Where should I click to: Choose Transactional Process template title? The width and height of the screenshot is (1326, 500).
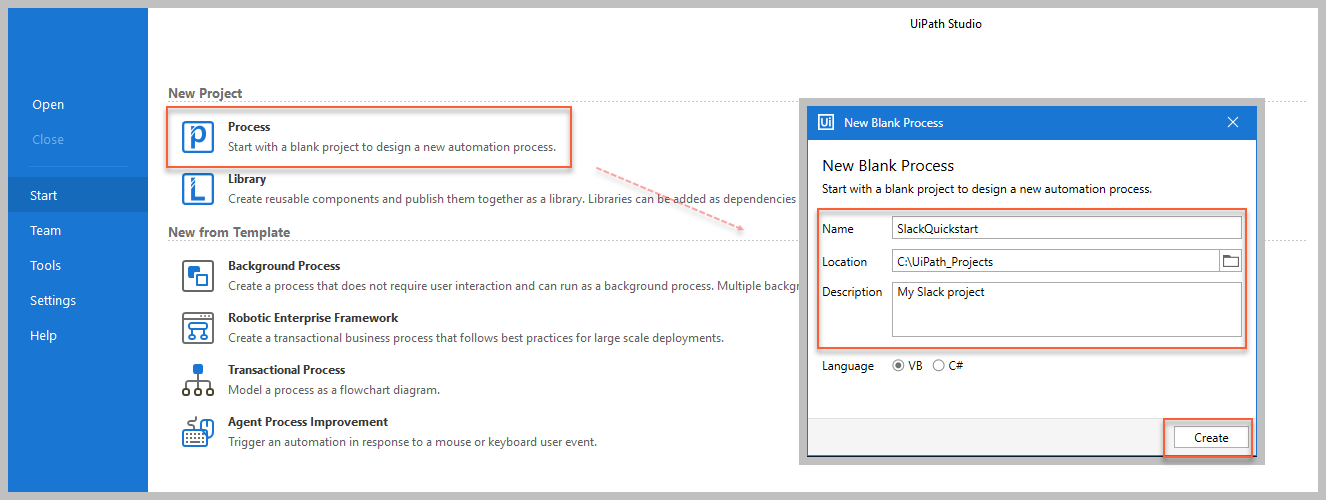point(287,370)
